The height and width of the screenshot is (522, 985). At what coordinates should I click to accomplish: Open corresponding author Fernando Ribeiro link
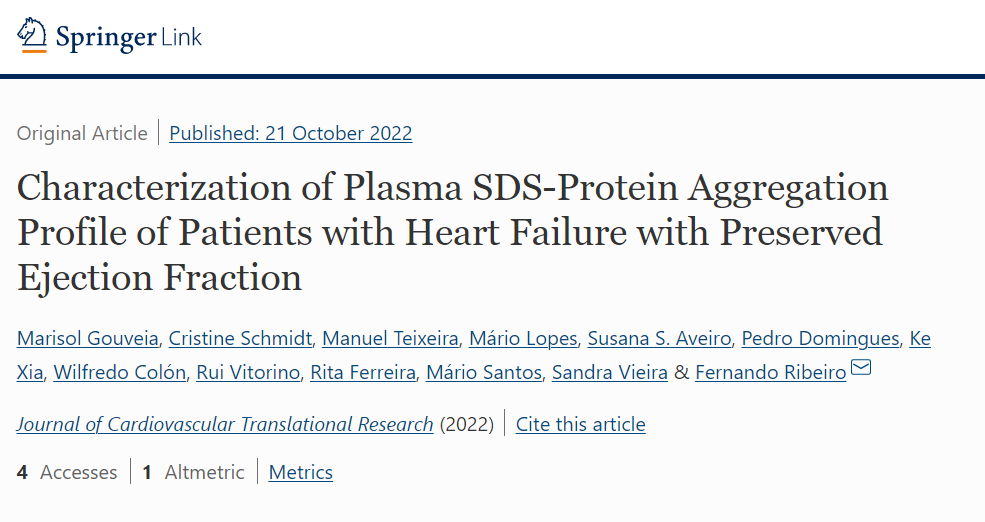click(771, 372)
